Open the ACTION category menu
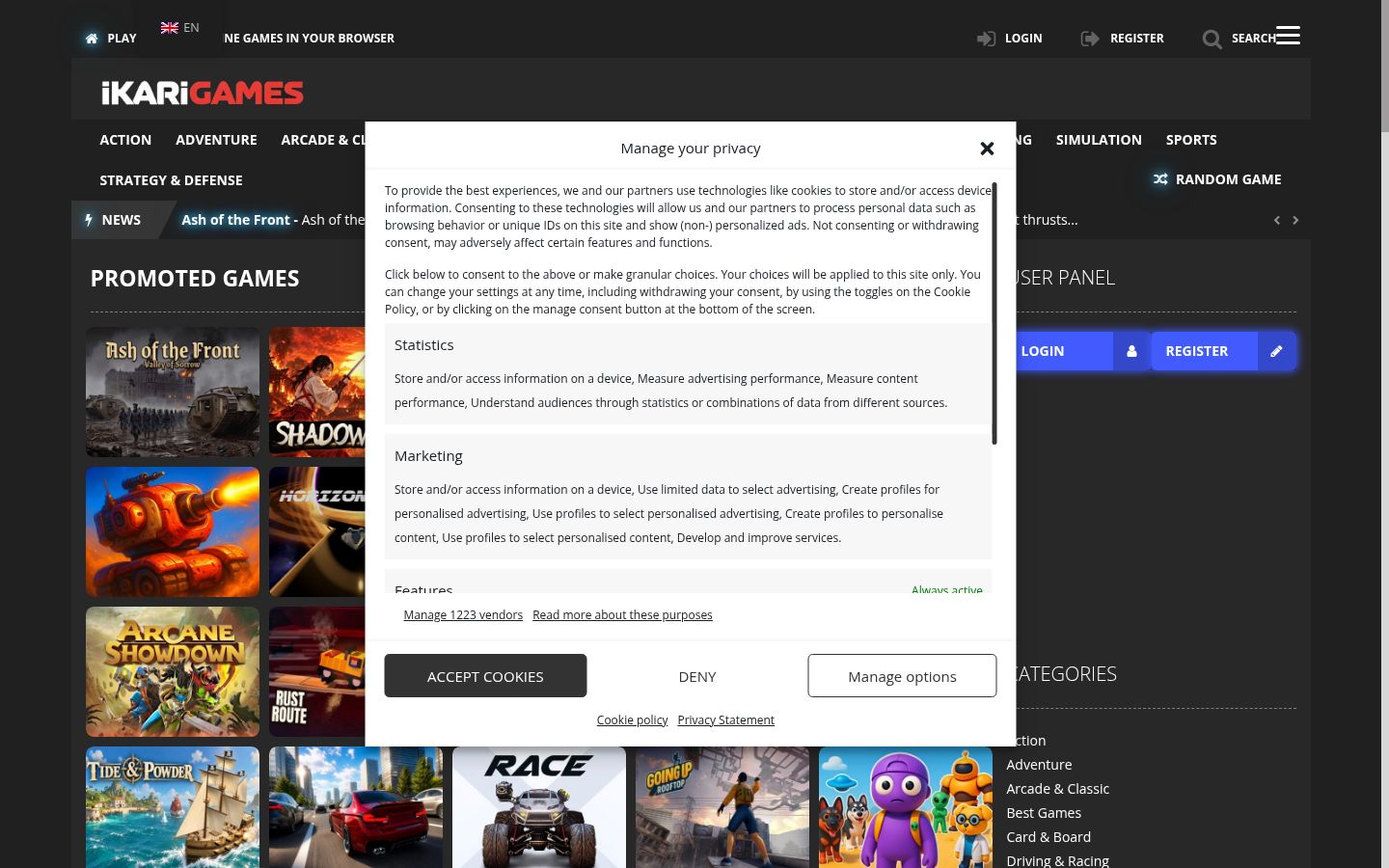1389x868 pixels. coord(125,140)
